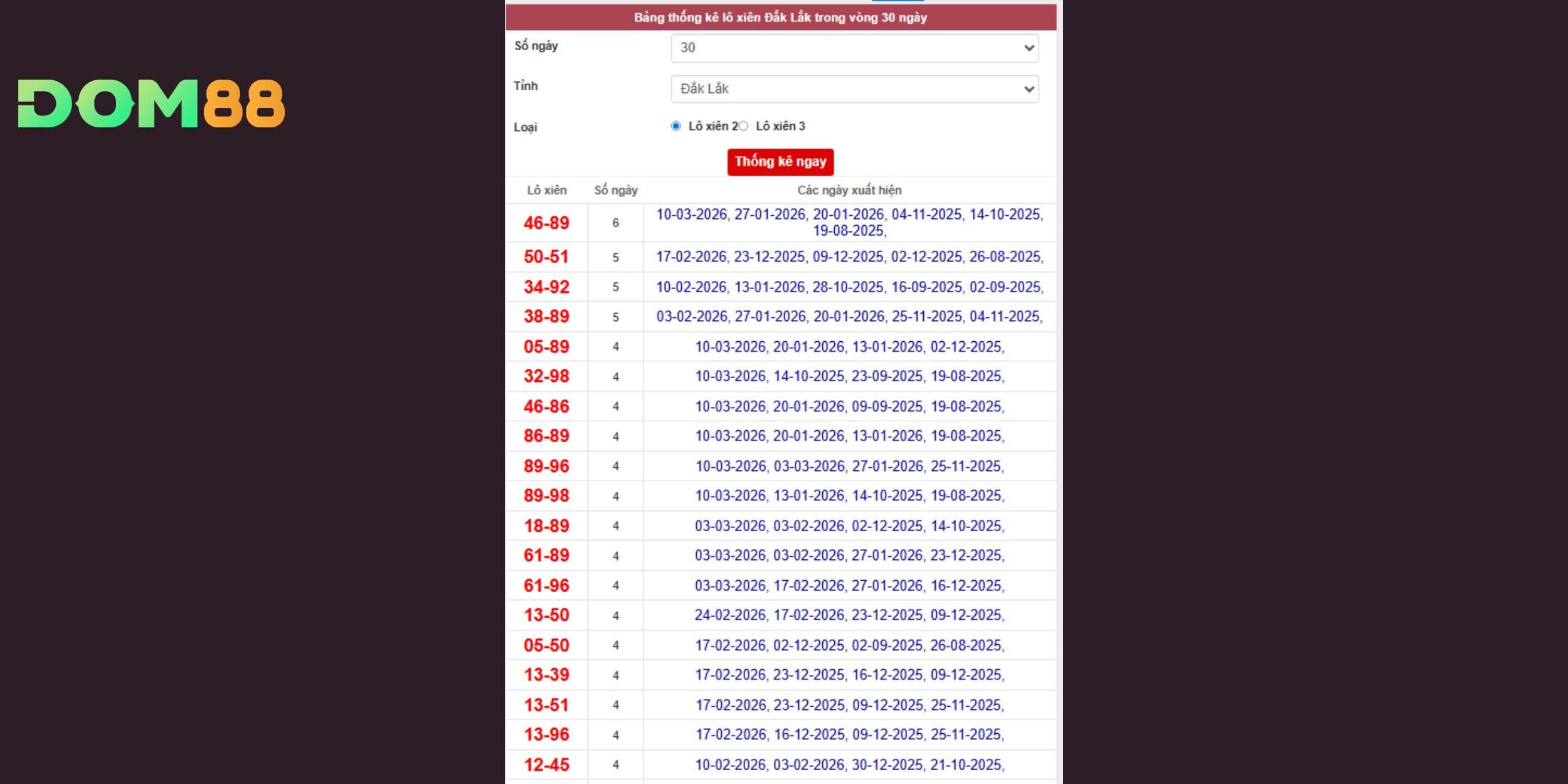
Task: Click the 61-96 lô xiên pair
Action: coord(546,585)
